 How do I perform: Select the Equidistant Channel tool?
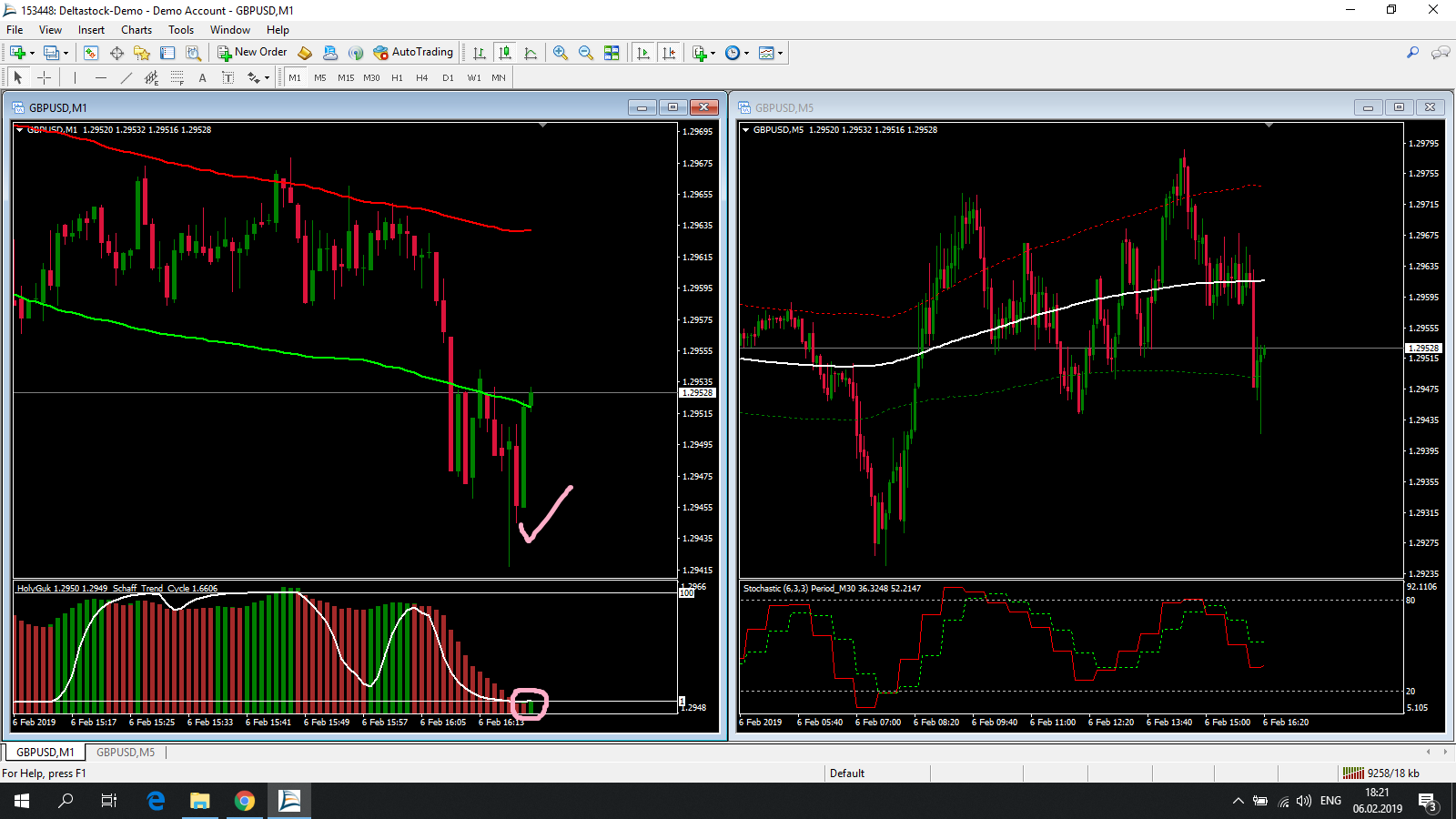pos(151,77)
